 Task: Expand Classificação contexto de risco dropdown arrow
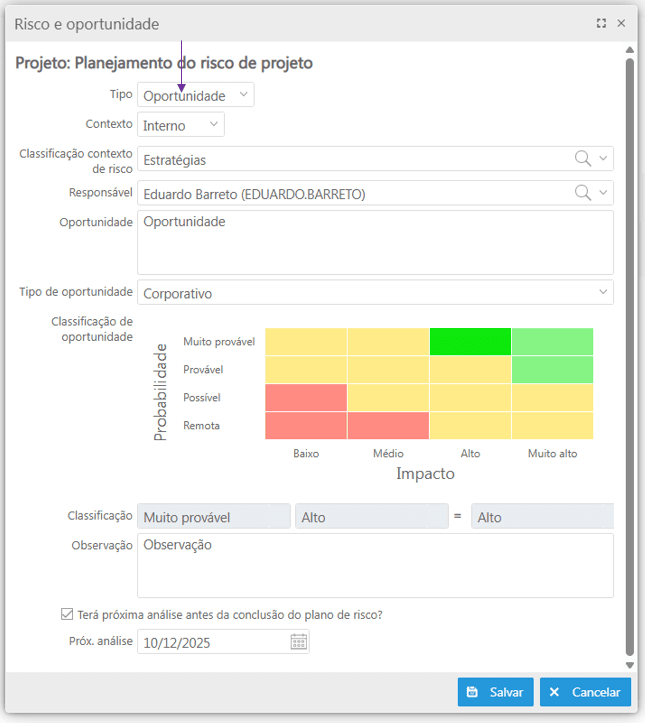point(603,158)
